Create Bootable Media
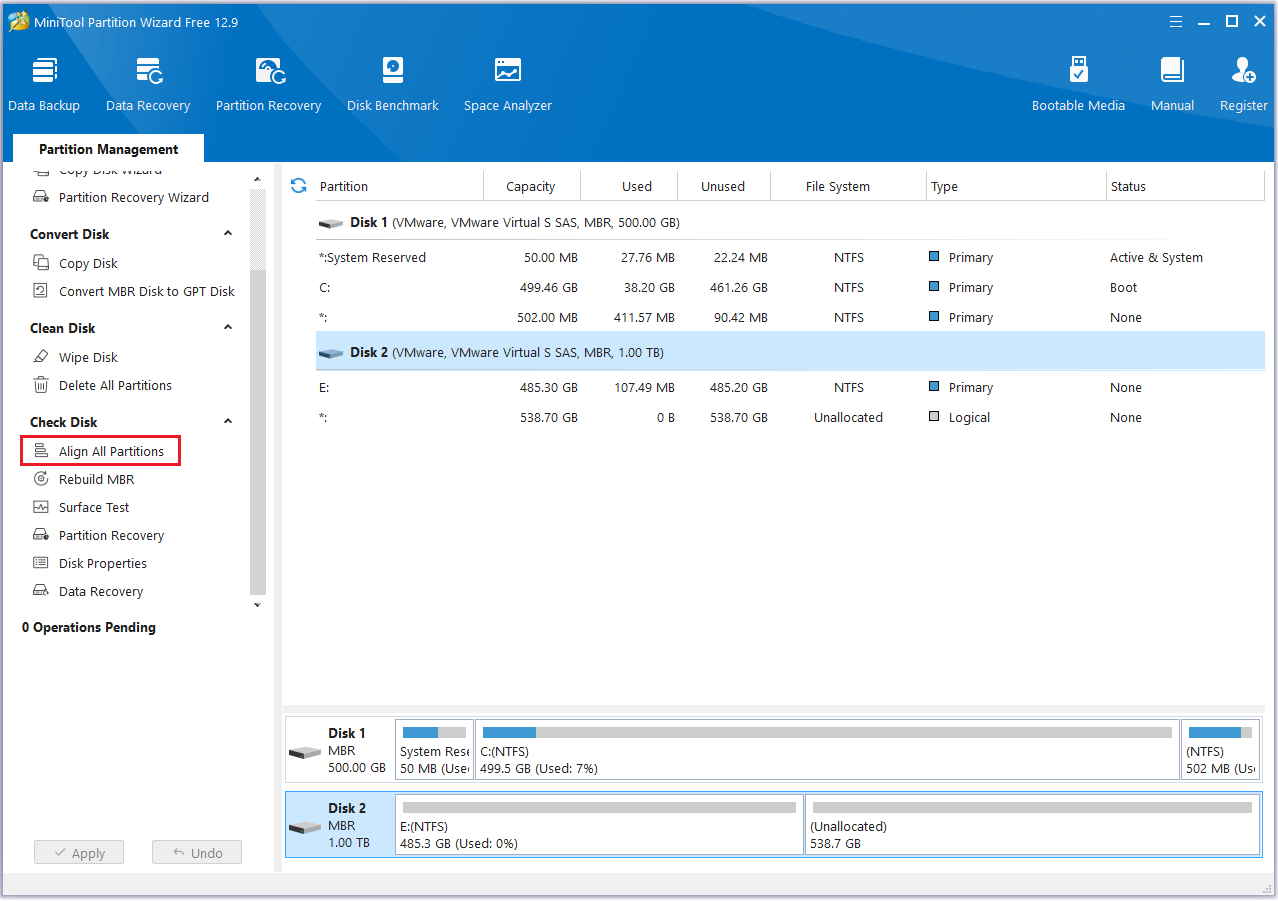1278x901 pixels. tap(1078, 84)
